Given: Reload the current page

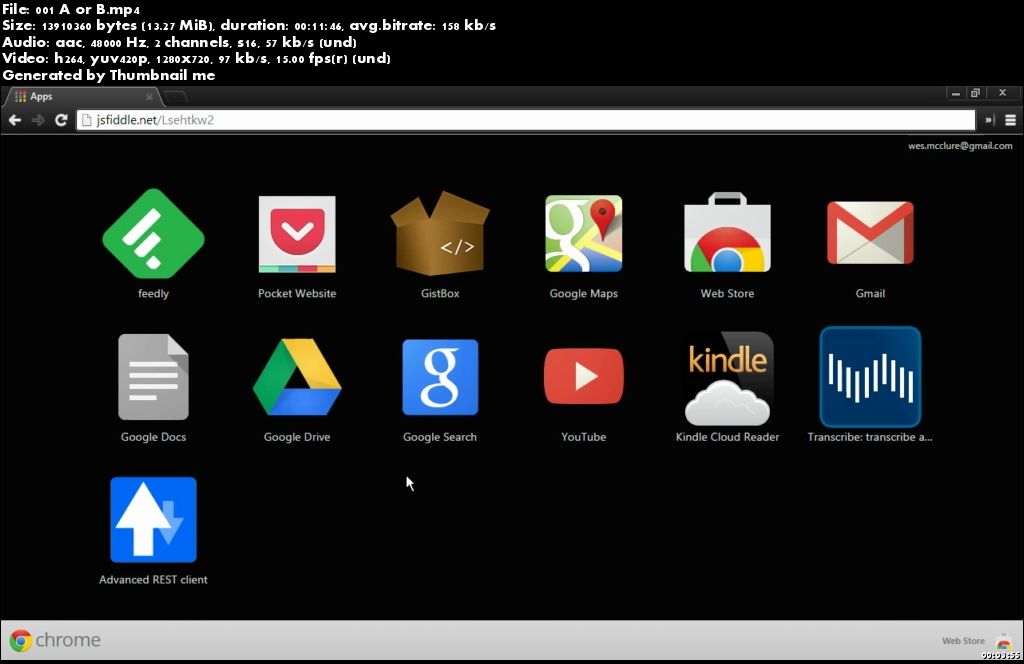Looking at the screenshot, I should coord(61,120).
